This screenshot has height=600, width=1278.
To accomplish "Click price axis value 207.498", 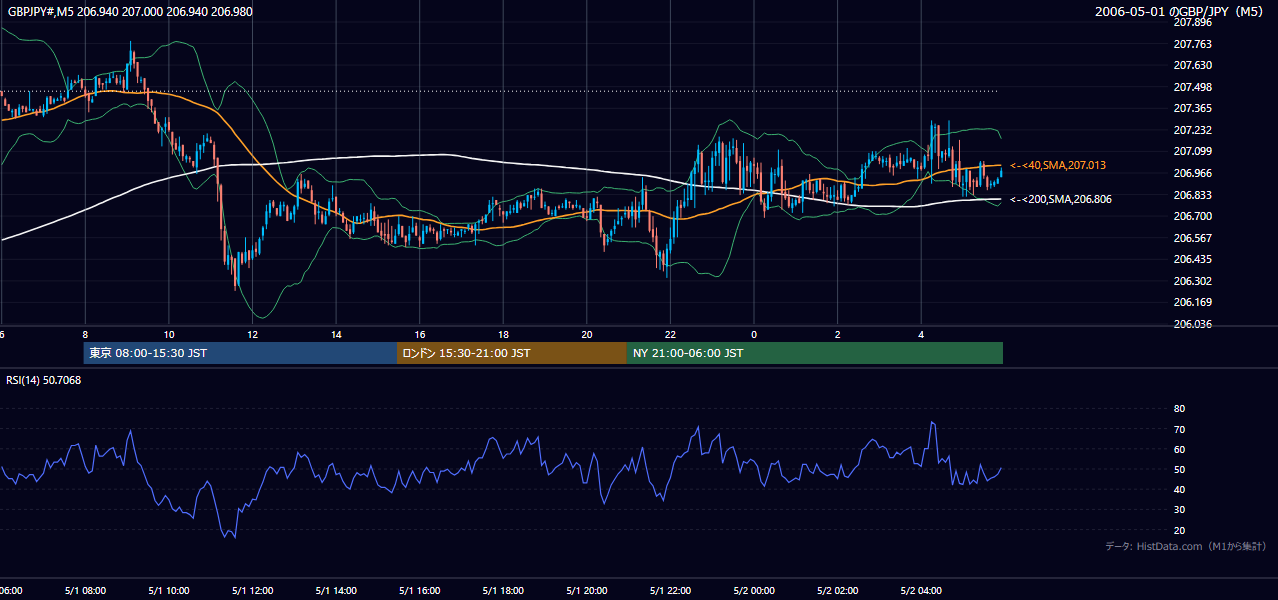I will (x=1192, y=87).
